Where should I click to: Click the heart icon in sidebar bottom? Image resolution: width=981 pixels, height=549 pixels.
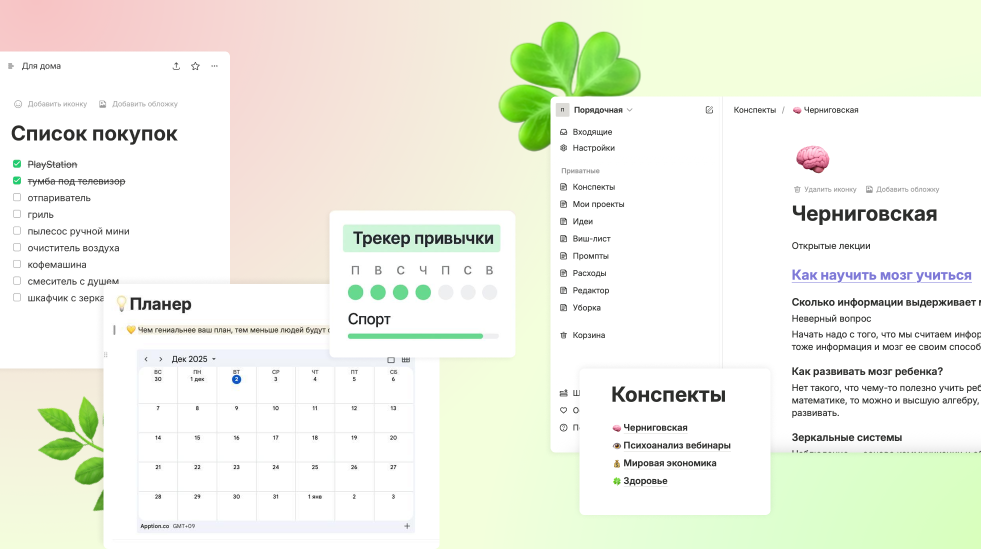point(563,410)
